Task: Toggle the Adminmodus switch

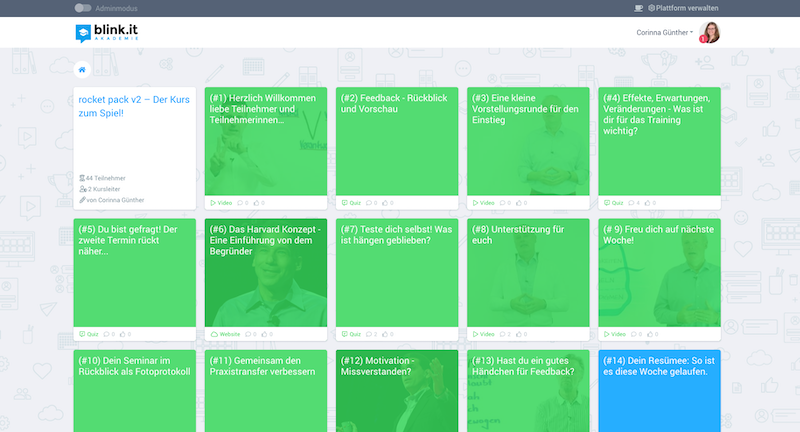Action: pos(83,8)
